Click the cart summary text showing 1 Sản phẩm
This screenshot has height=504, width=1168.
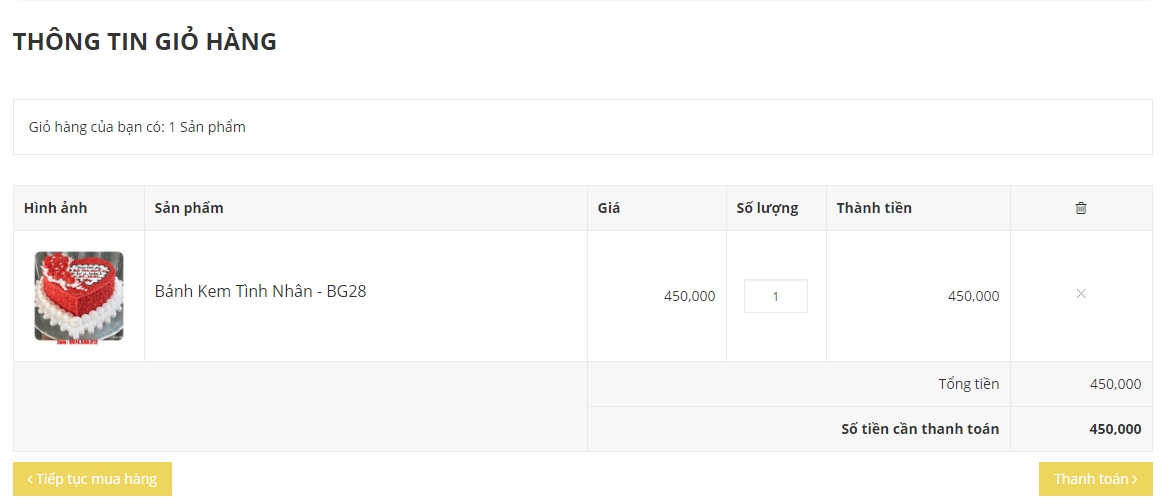[x=137, y=127]
